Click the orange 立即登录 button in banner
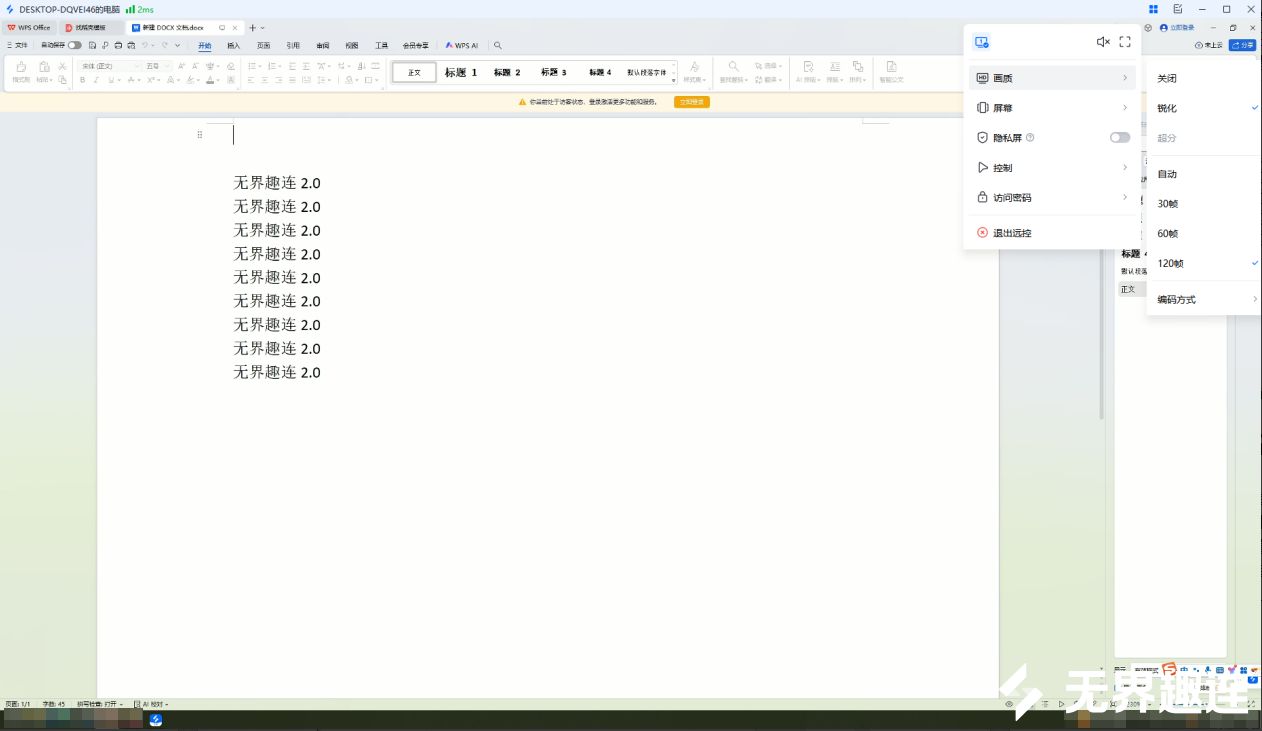Image resolution: width=1262 pixels, height=731 pixels. click(x=691, y=102)
